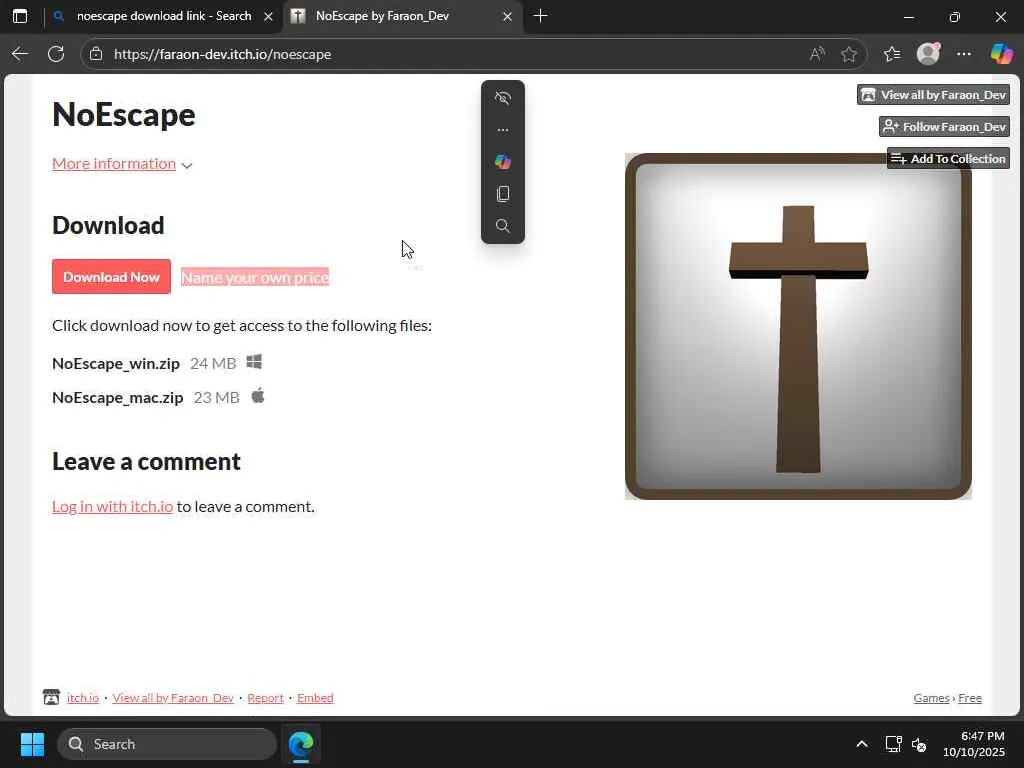Image resolution: width=1024 pixels, height=768 pixels.
Task: Open the Windows Start menu
Action: [32, 744]
